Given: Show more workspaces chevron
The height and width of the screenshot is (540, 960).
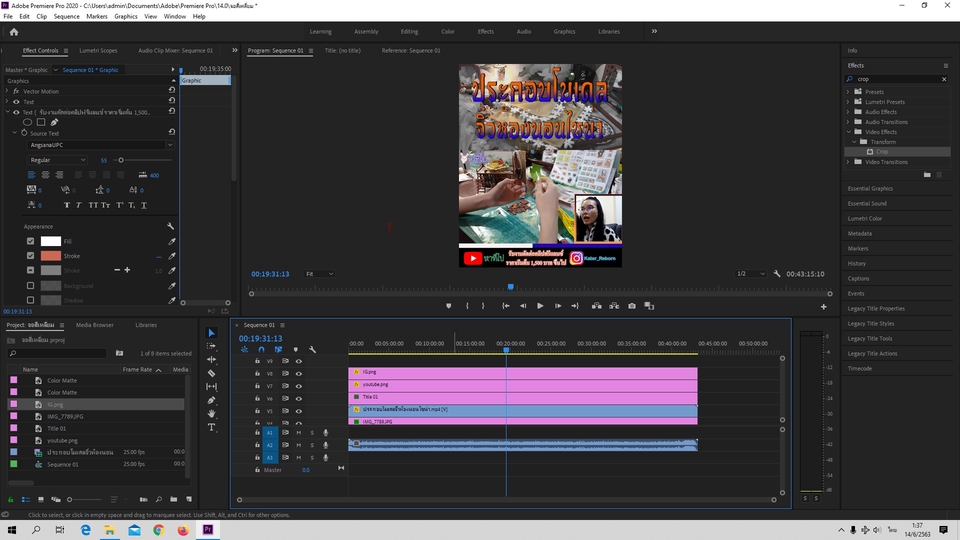Looking at the screenshot, I should point(654,31).
